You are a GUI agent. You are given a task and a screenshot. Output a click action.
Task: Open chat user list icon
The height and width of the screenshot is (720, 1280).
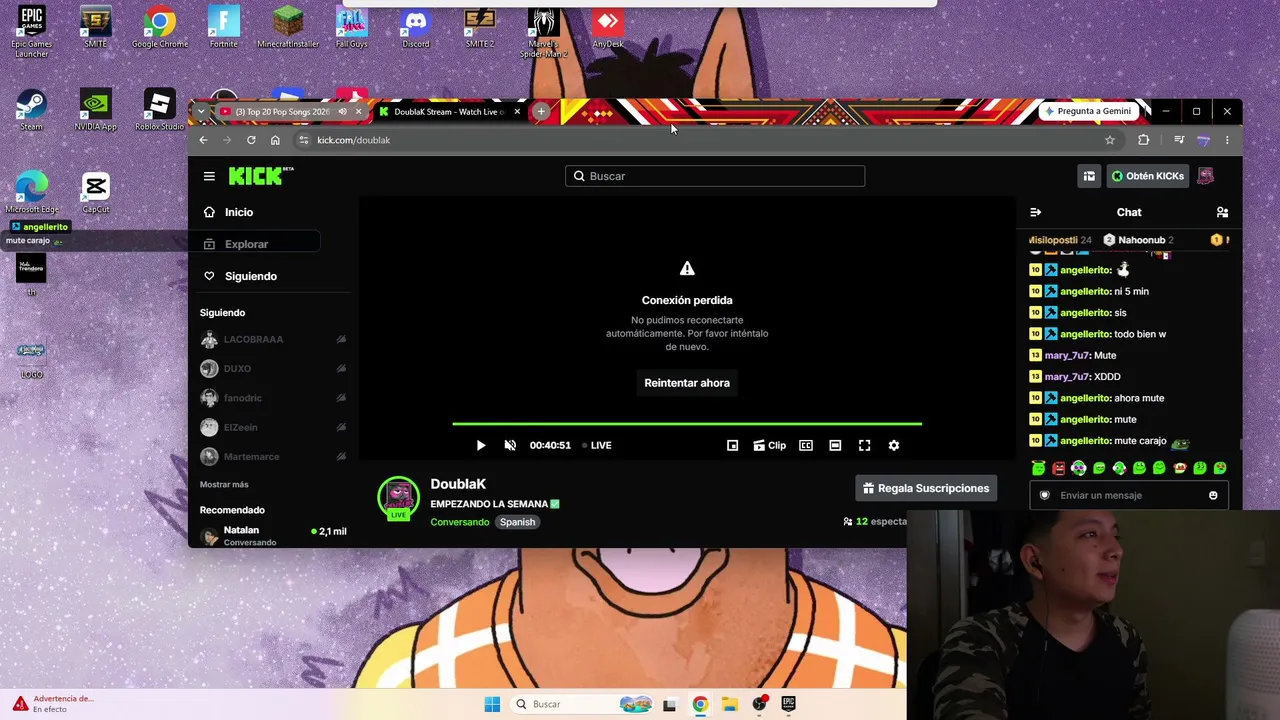click(x=1222, y=212)
